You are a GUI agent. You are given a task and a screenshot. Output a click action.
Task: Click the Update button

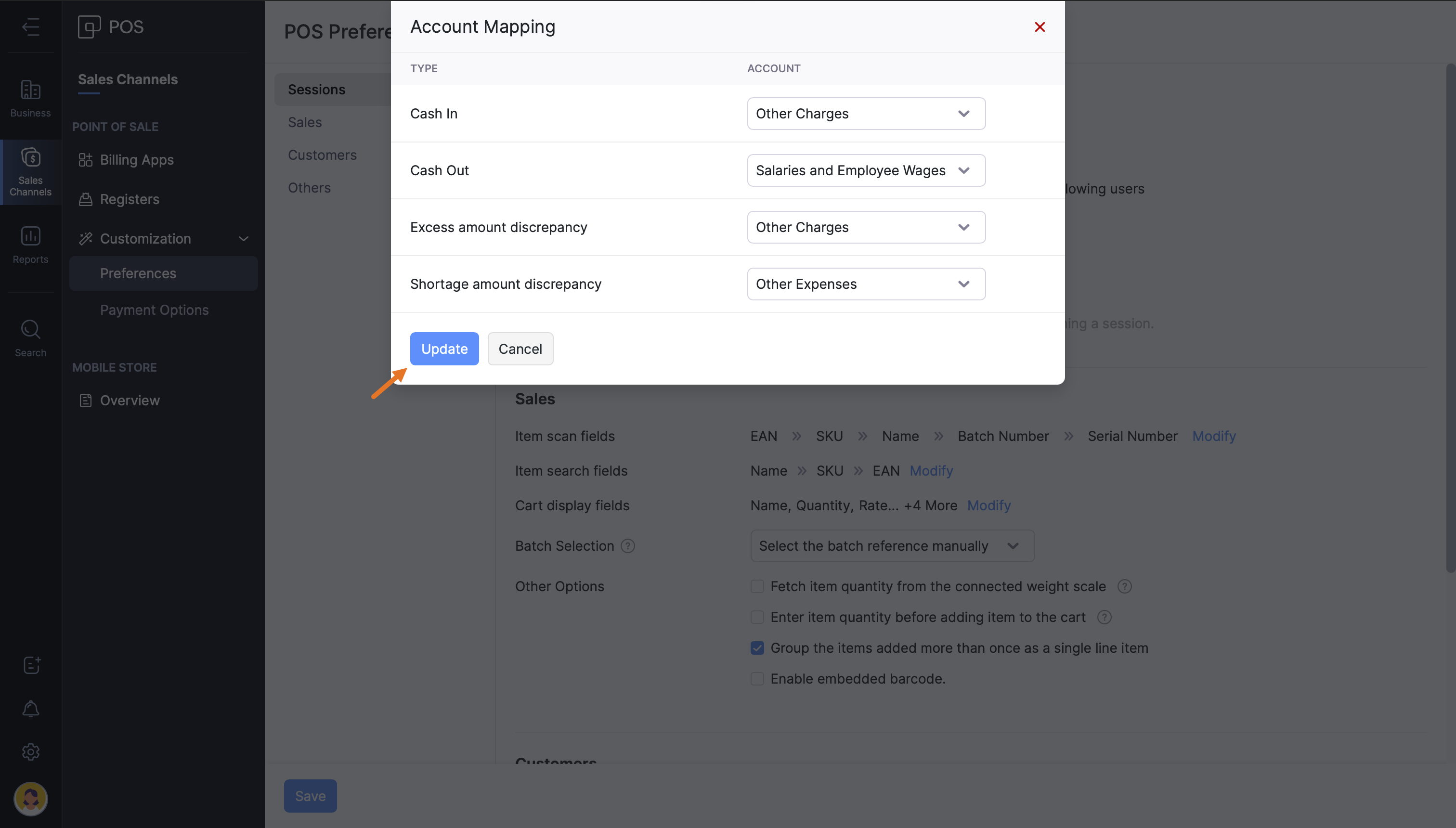tap(444, 349)
